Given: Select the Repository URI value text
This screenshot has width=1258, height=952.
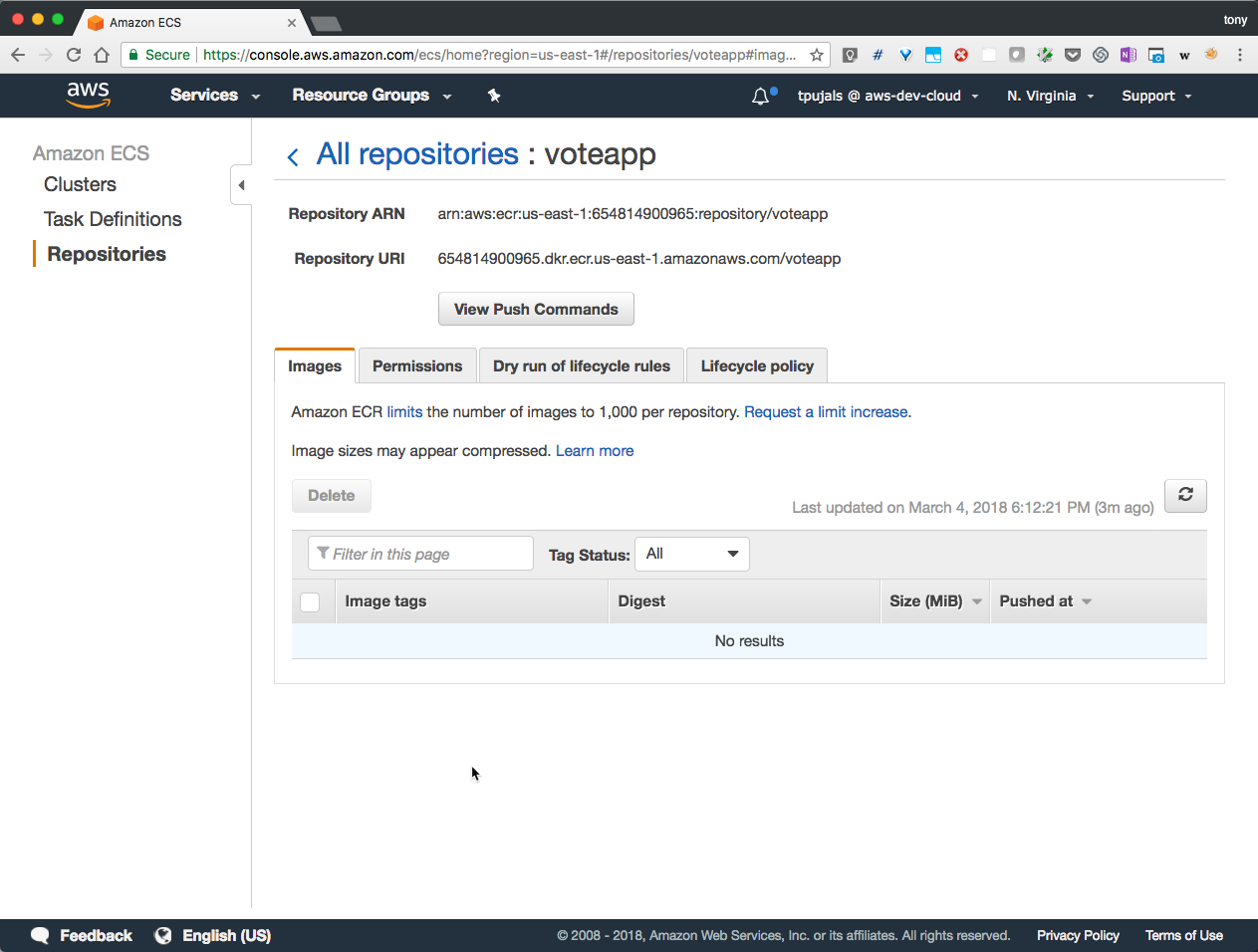Looking at the screenshot, I should [639, 259].
